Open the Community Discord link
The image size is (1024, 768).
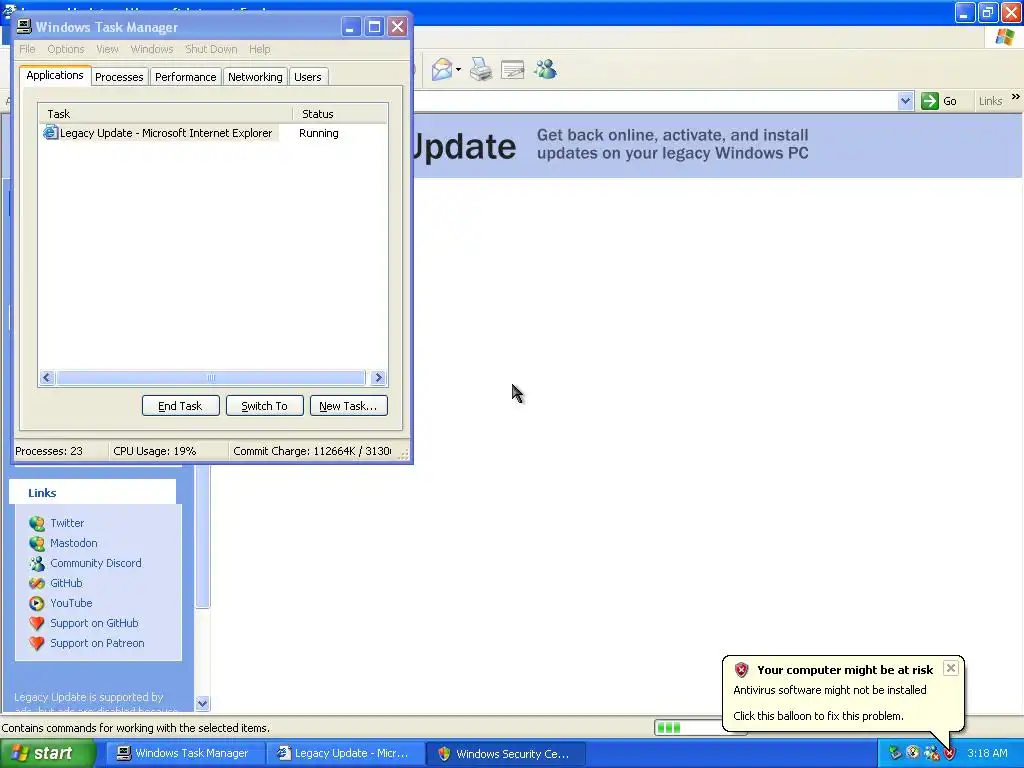point(96,563)
